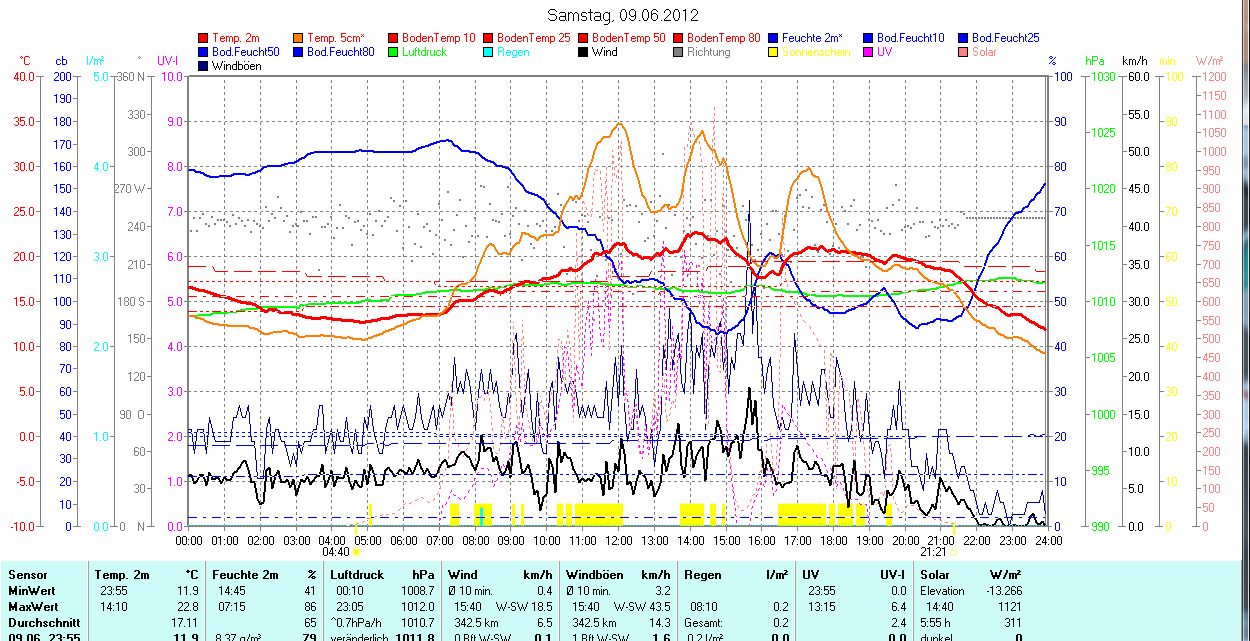Click the gray Richtung legend swatch
Image resolution: width=1250 pixels, height=641 pixels.
(678, 52)
